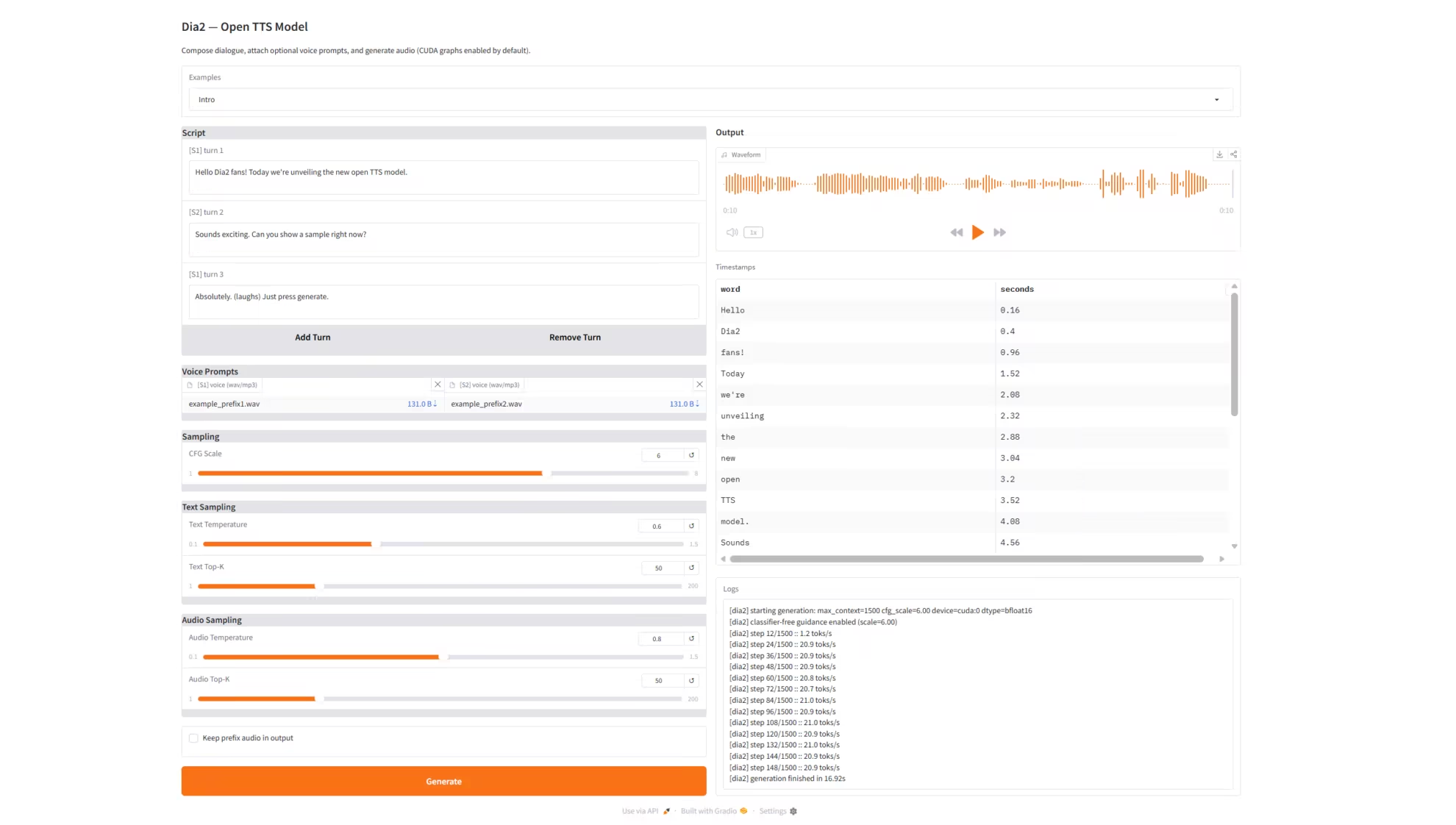
Task: Open the Examples dropdown
Action: click(x=710, y=100)
